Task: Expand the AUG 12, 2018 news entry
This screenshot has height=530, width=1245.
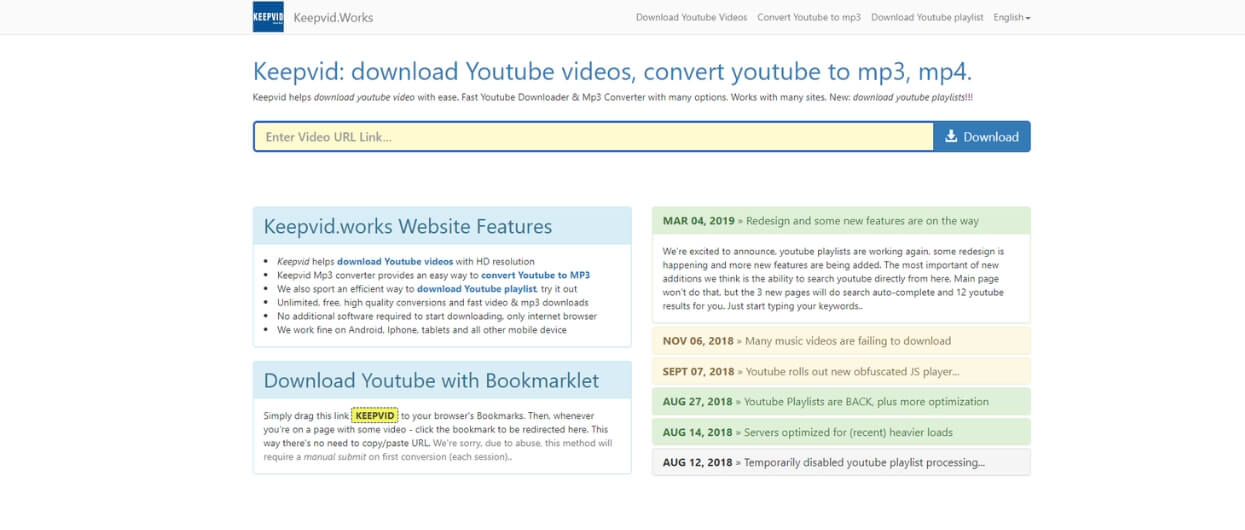Action: tap(841, 463)
